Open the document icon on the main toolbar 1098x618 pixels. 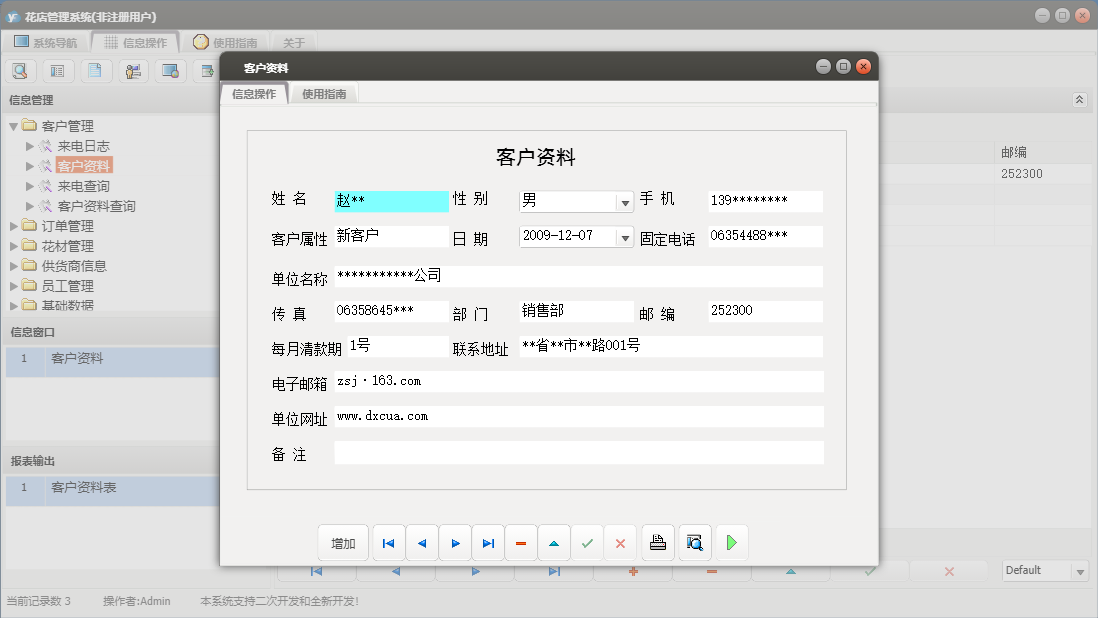pyautogui.click(x=94, y=70)
